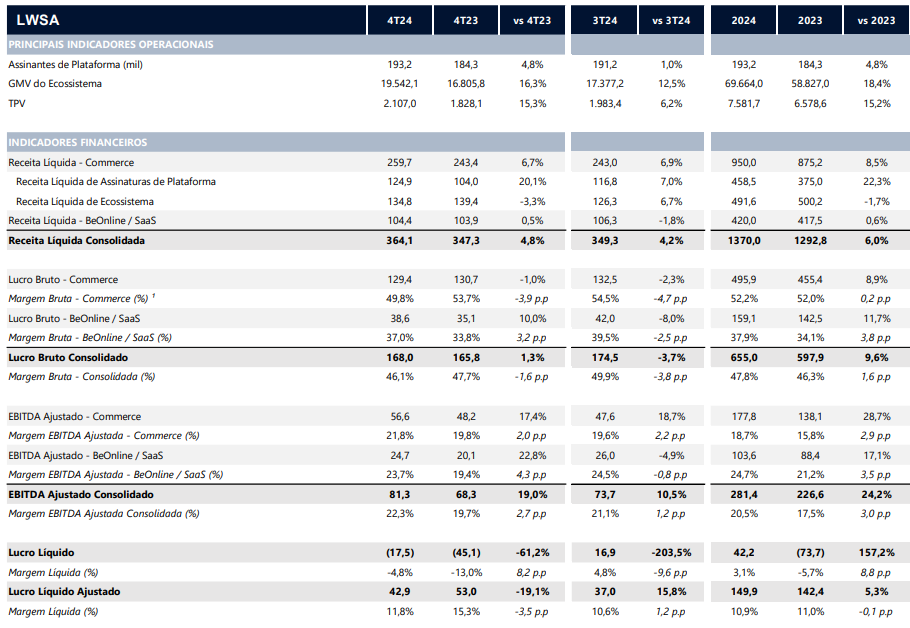Click consolidated EBITDA 2024 value 281,4
This screenshot has width=910, height=628.
click(743, 495)
